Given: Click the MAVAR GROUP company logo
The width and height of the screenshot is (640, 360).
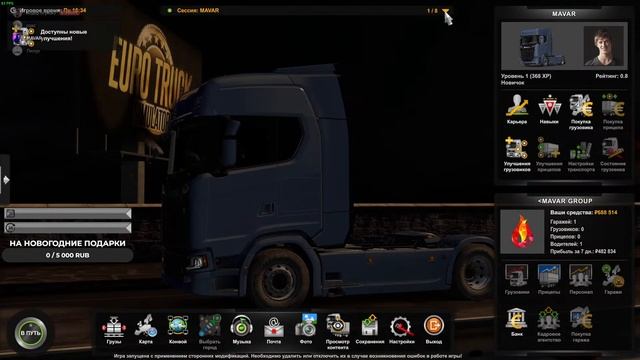Looking at the screenshot, I should coord(522,231).
